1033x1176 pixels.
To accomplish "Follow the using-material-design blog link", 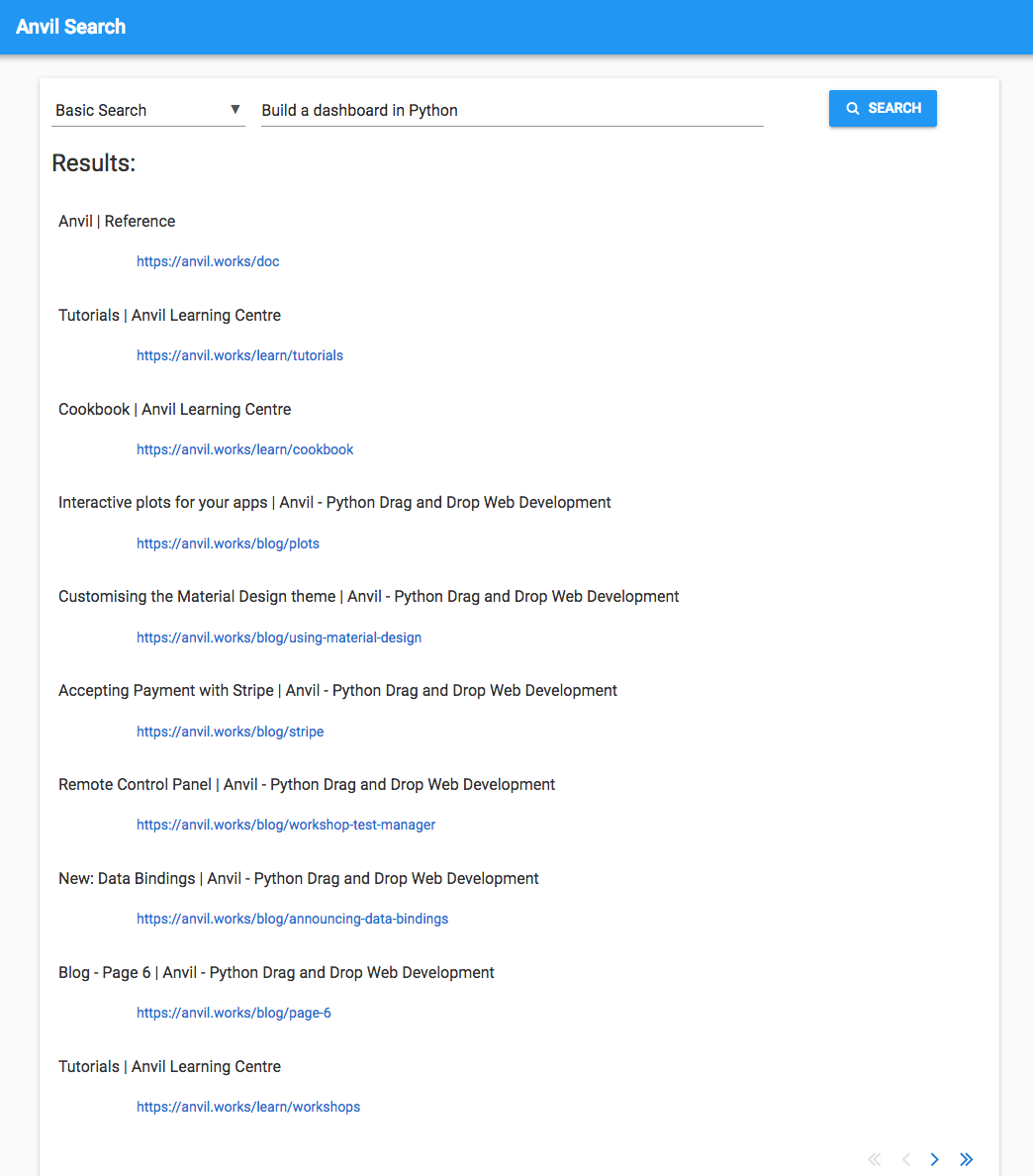I will pos(279,637).
